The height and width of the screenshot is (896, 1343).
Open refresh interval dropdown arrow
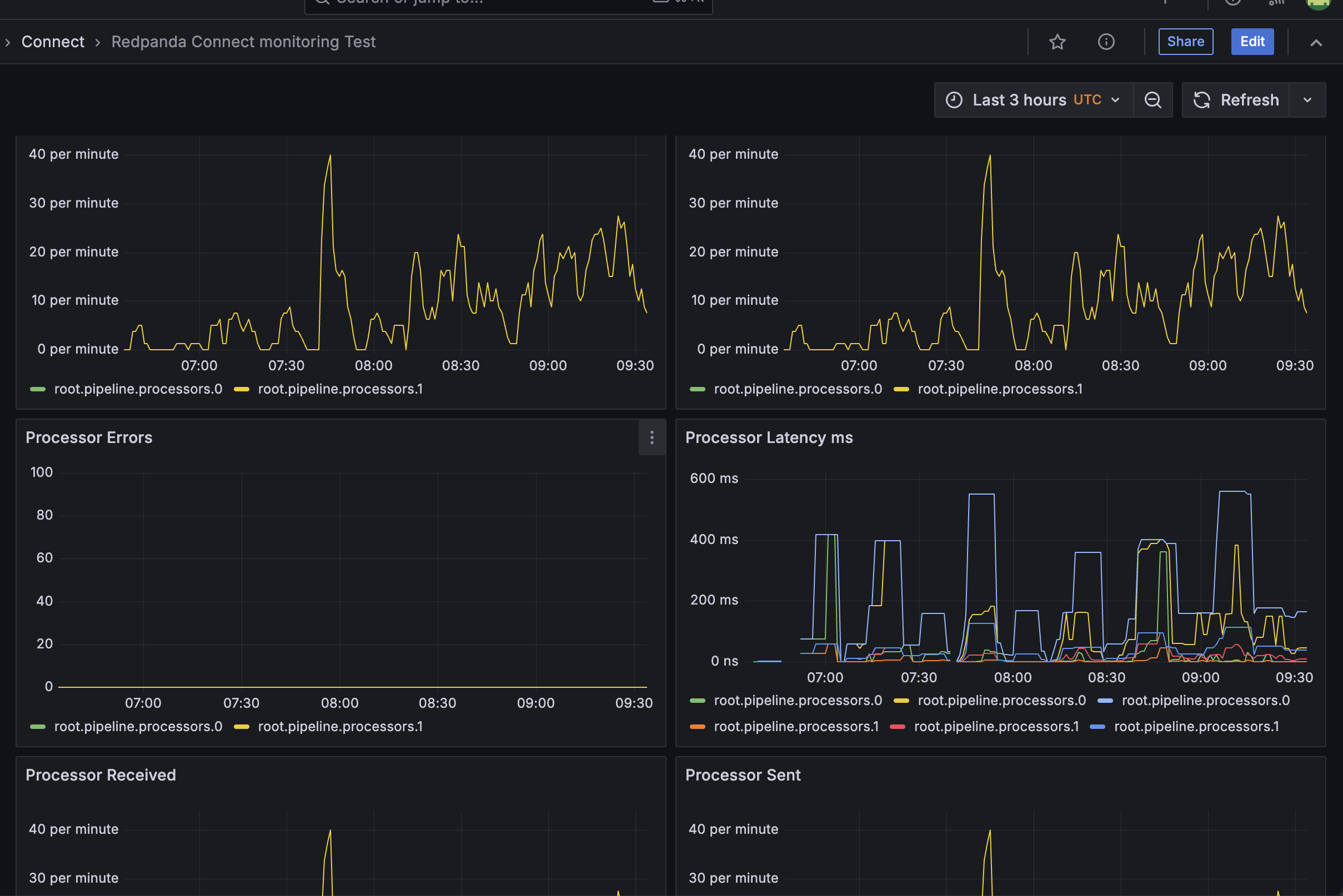click(x=1307, y=100)
